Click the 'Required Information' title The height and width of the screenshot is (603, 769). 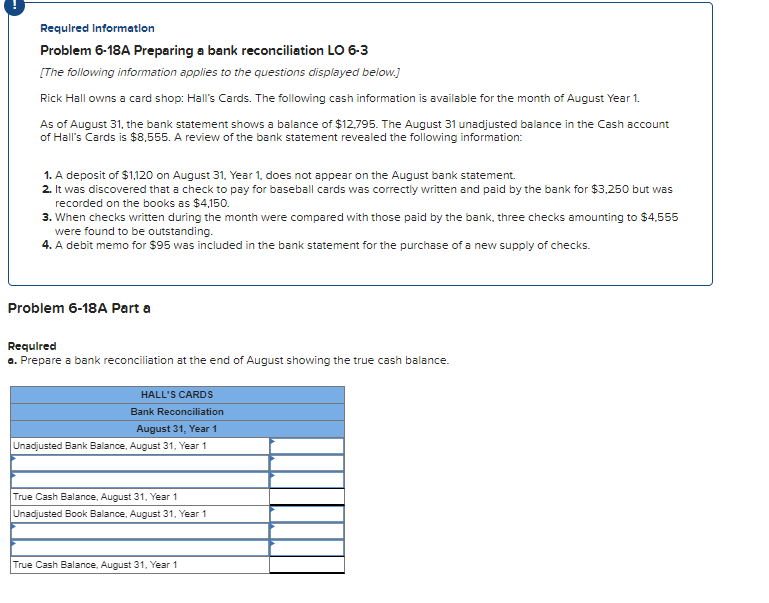coord(97,28)
